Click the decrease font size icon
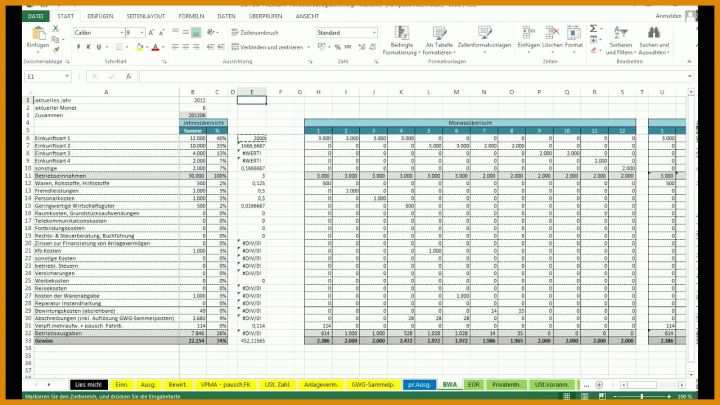This screenshot has width=720, height=405. 162,33
